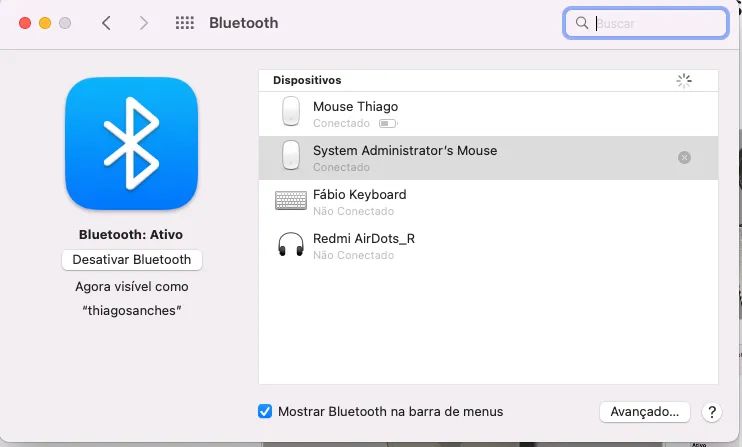742x447 pixels.
Task: Select Fábio Keyboard device row
Action: pyautogui.click(x=488, y=202)
